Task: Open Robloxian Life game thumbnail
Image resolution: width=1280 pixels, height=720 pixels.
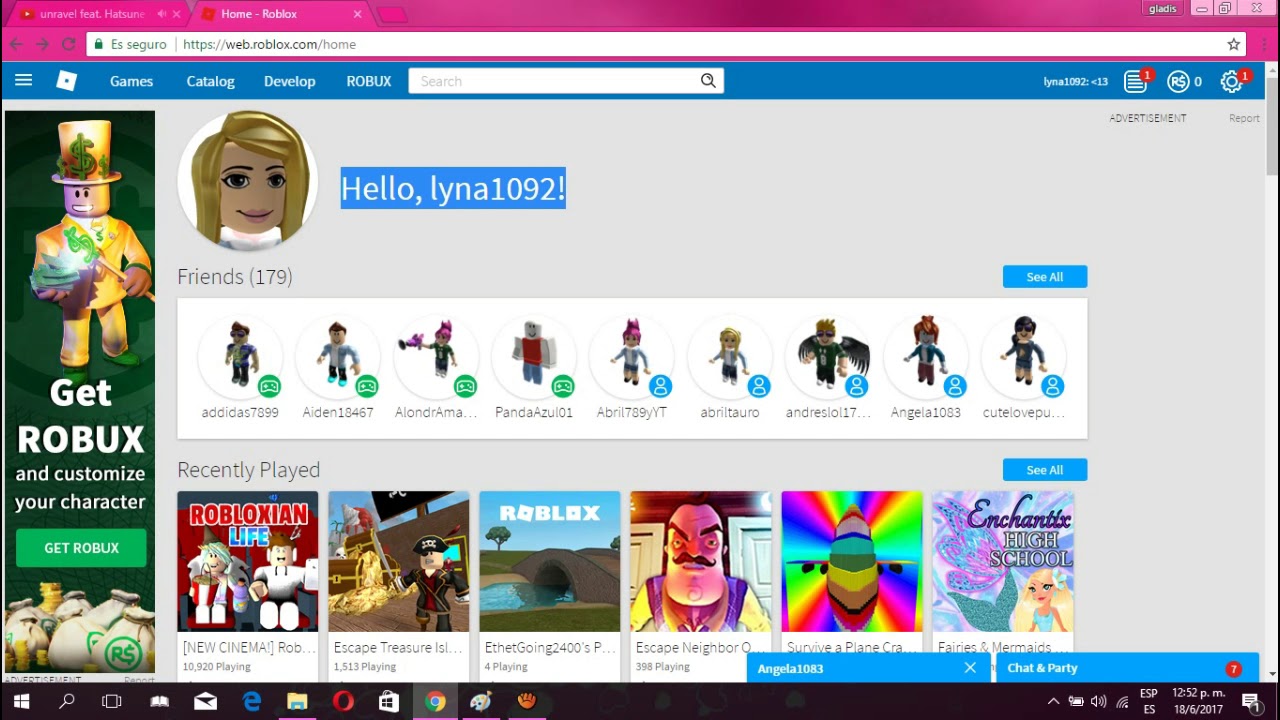Action: click(248, 561)
